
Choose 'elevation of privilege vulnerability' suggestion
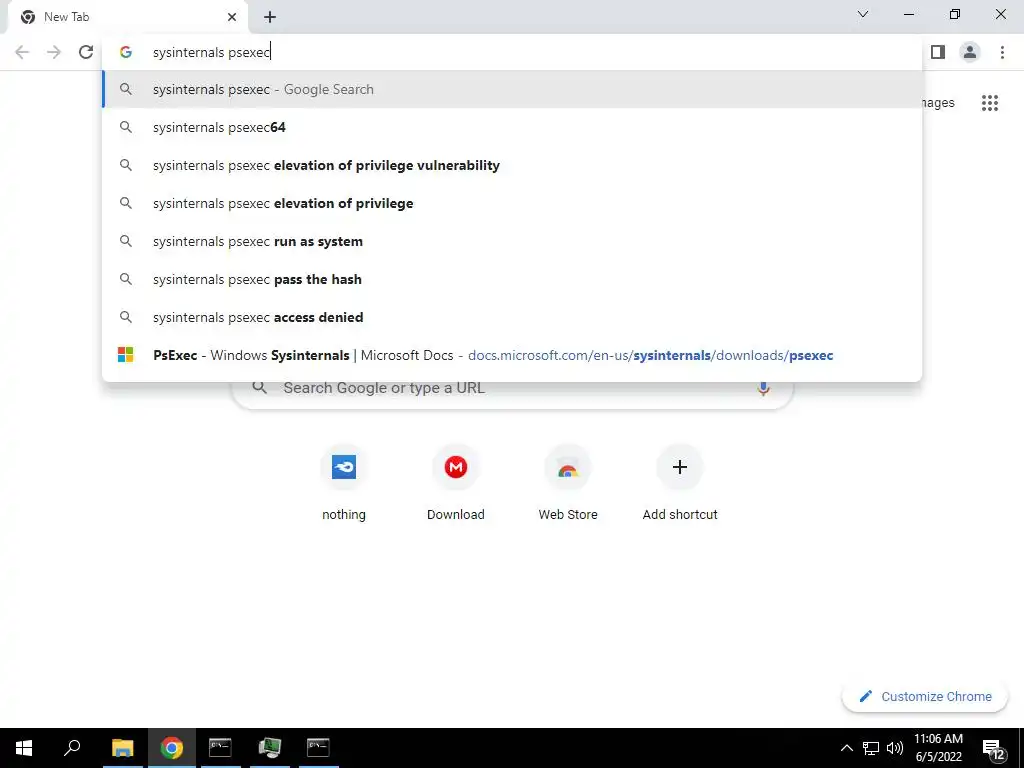tap(512, 165)
